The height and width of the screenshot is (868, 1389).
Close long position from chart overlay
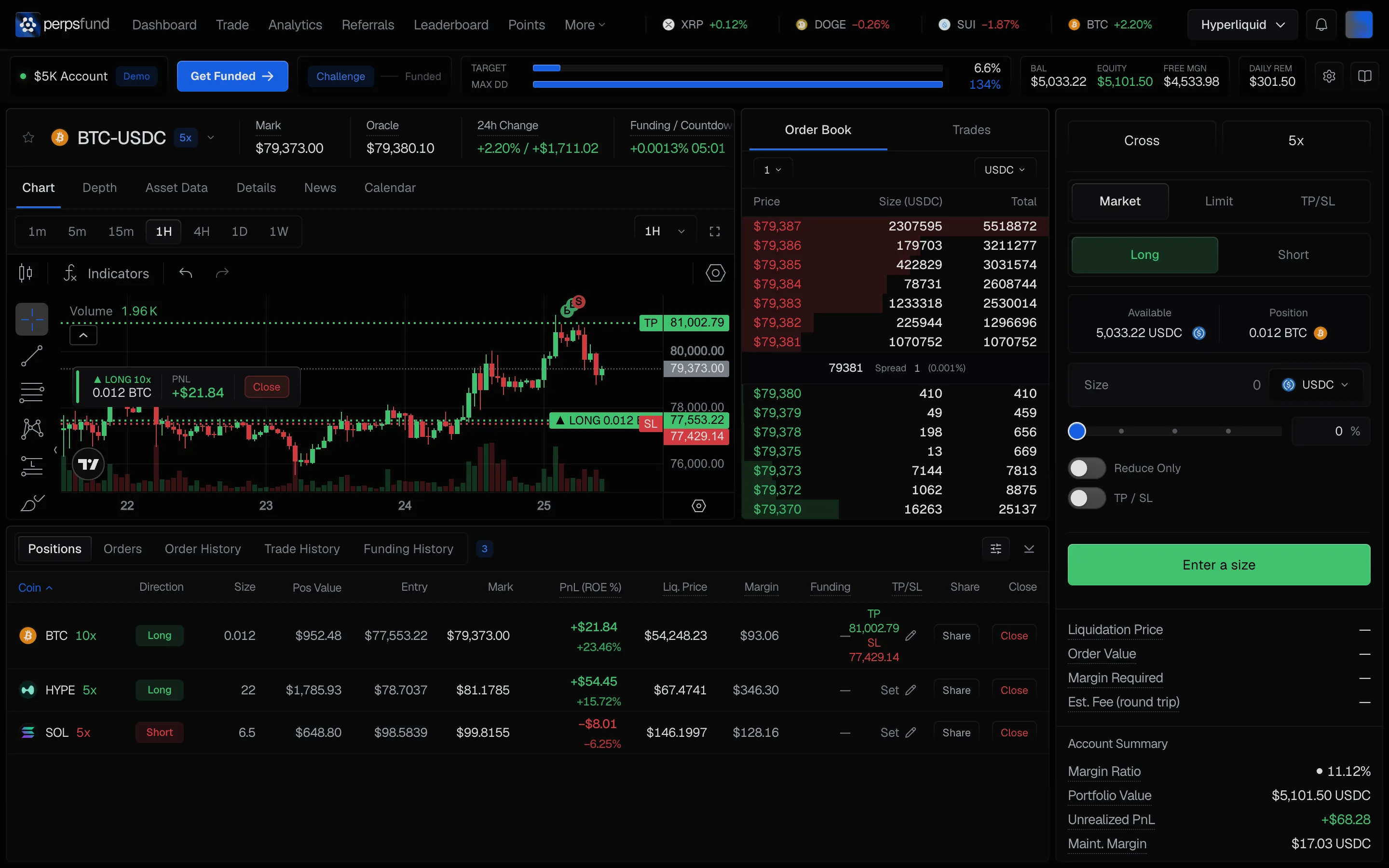(266, 387)
